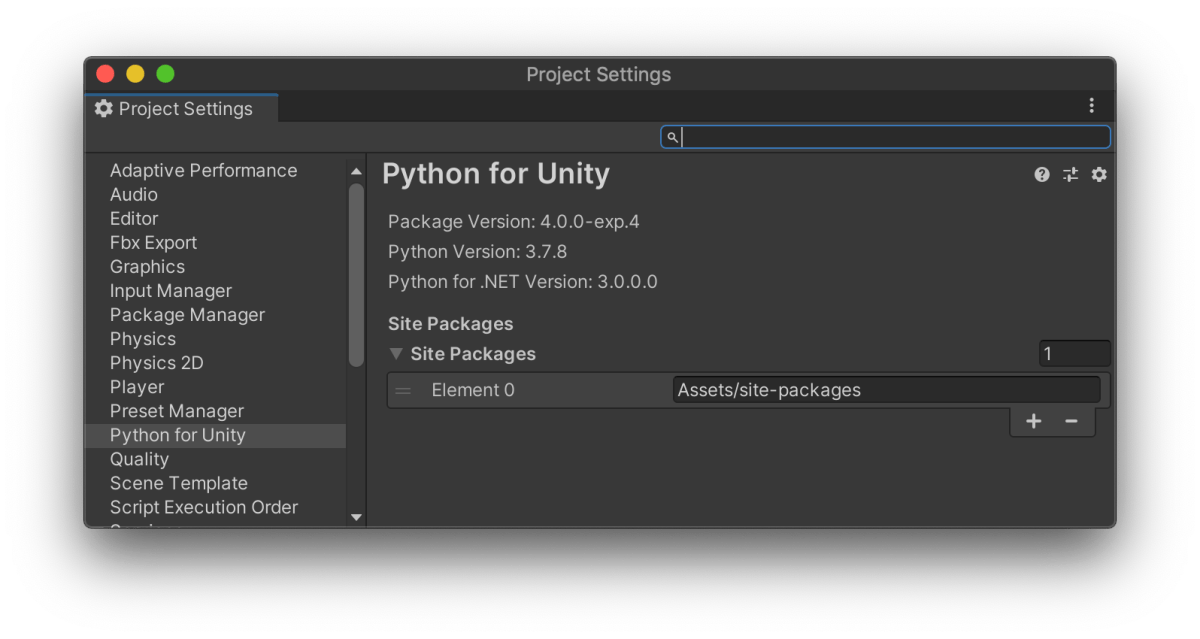Select Package Manager in the sidebar
This screenshot has height=639, width=1200.
(187, 315)
